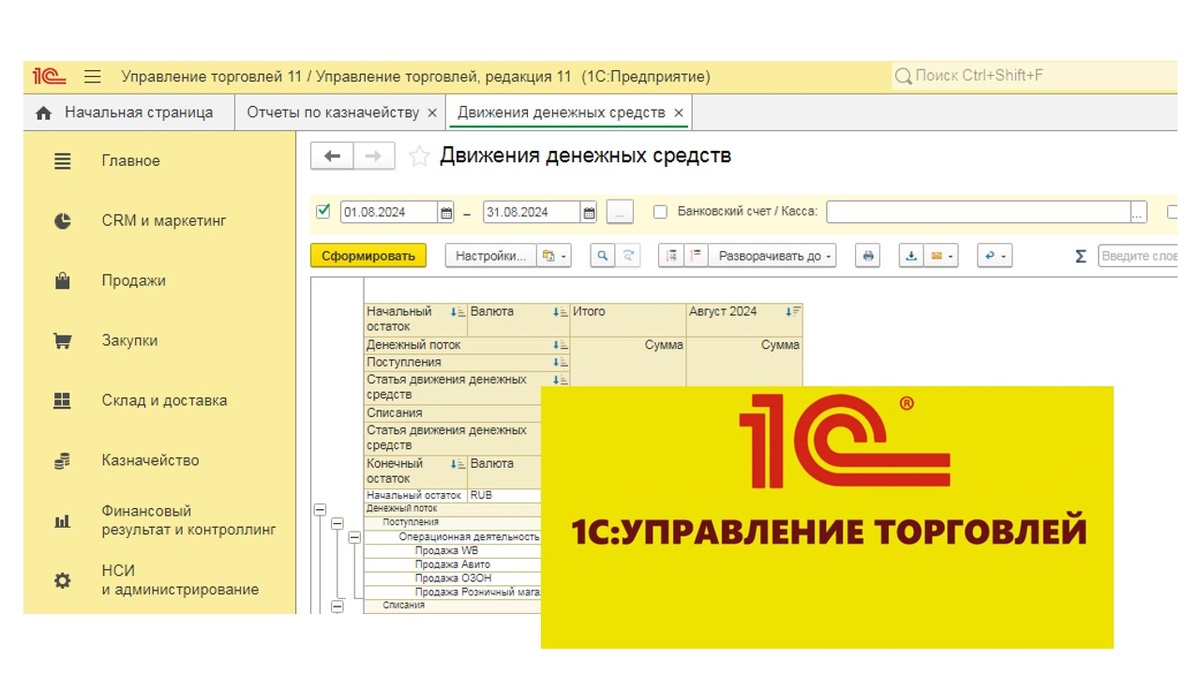Click the Закупки cart icon
This screenshot has height=675, width=1200.
click(61, 340)
